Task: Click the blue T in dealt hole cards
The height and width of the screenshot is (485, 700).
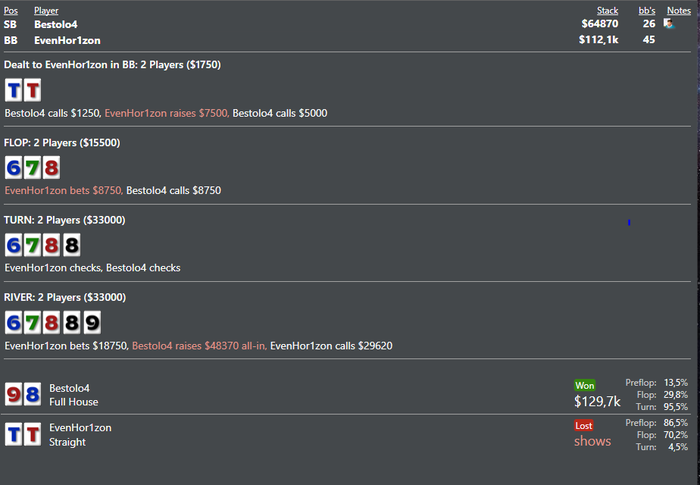Action: (x=14, y=90)
